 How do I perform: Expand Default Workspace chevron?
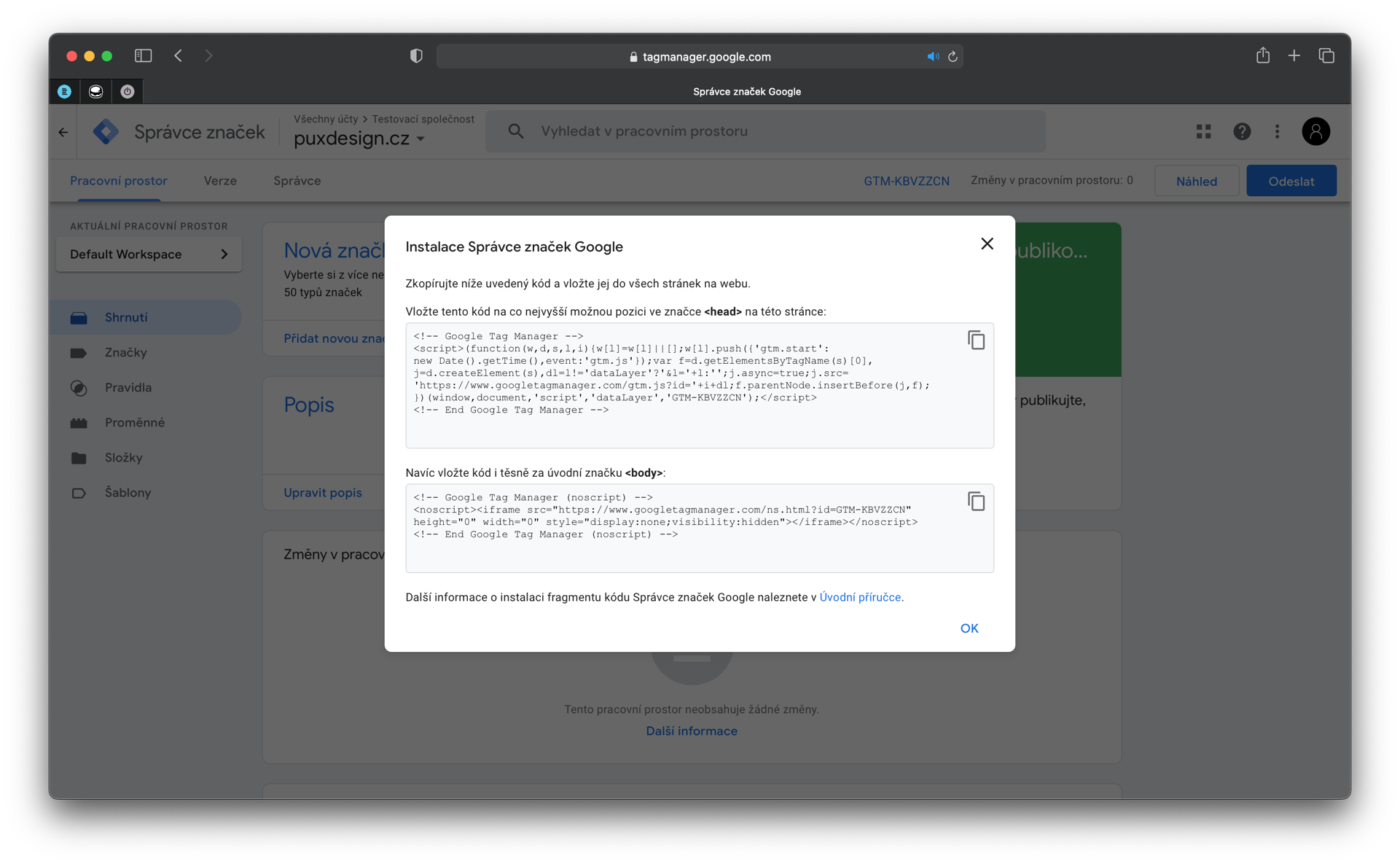[224, 254]
